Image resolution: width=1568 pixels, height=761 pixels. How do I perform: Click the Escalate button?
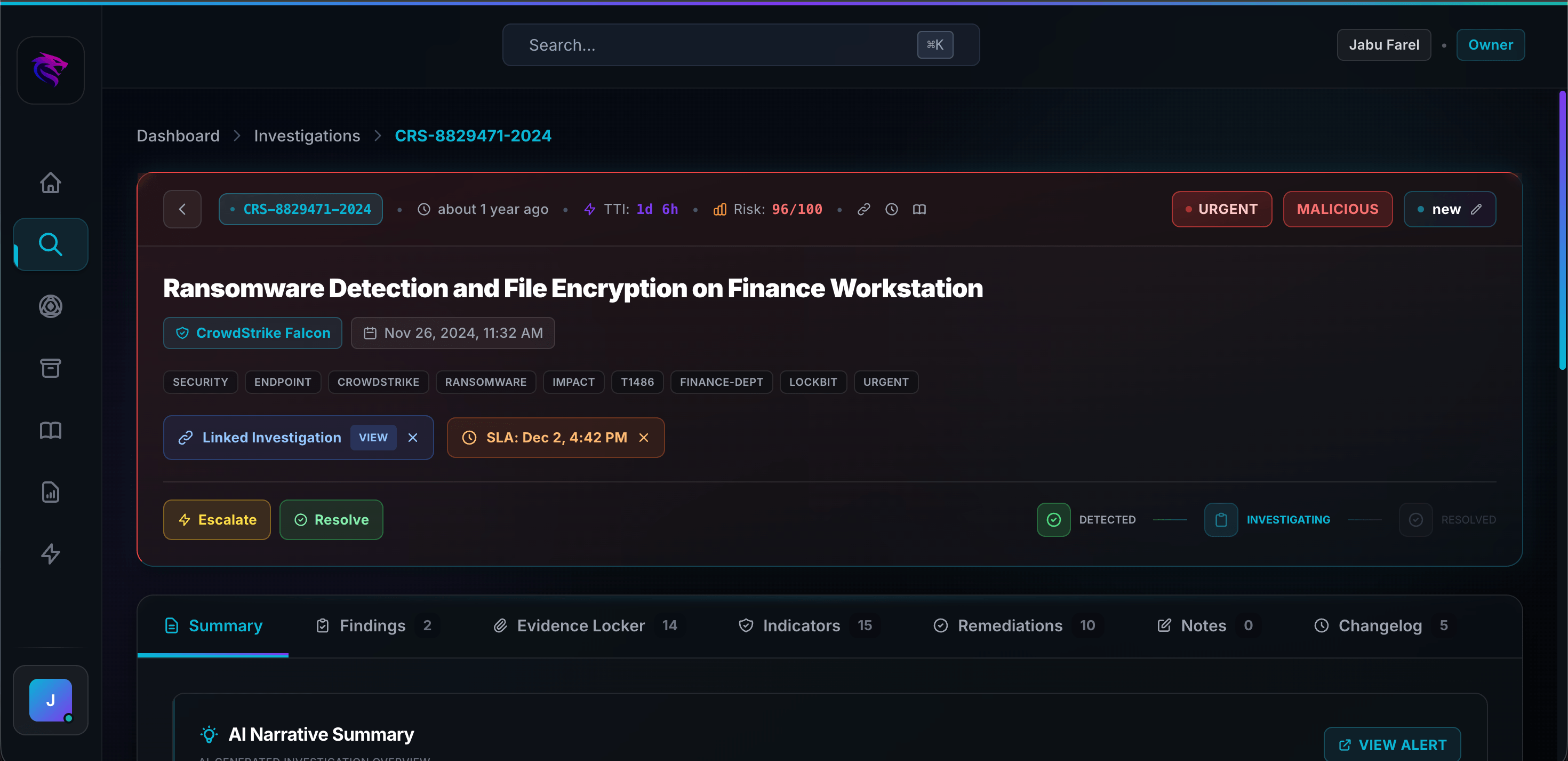coord(217,519)
